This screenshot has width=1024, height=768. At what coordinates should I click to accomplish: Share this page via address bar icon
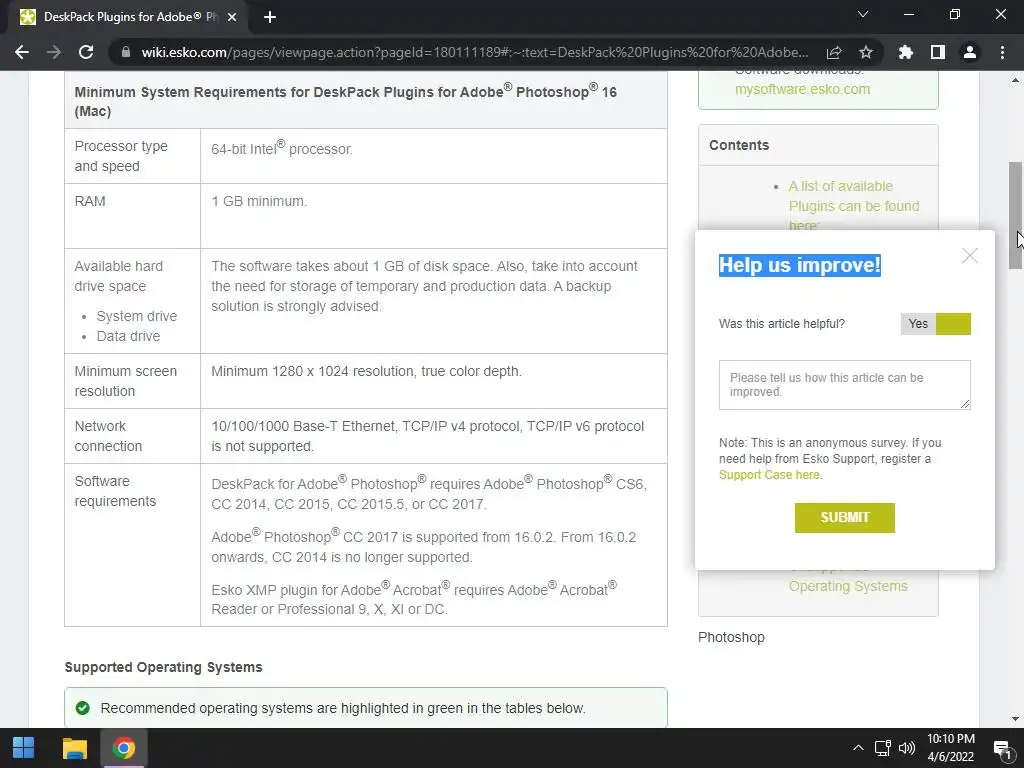[834, 52]
